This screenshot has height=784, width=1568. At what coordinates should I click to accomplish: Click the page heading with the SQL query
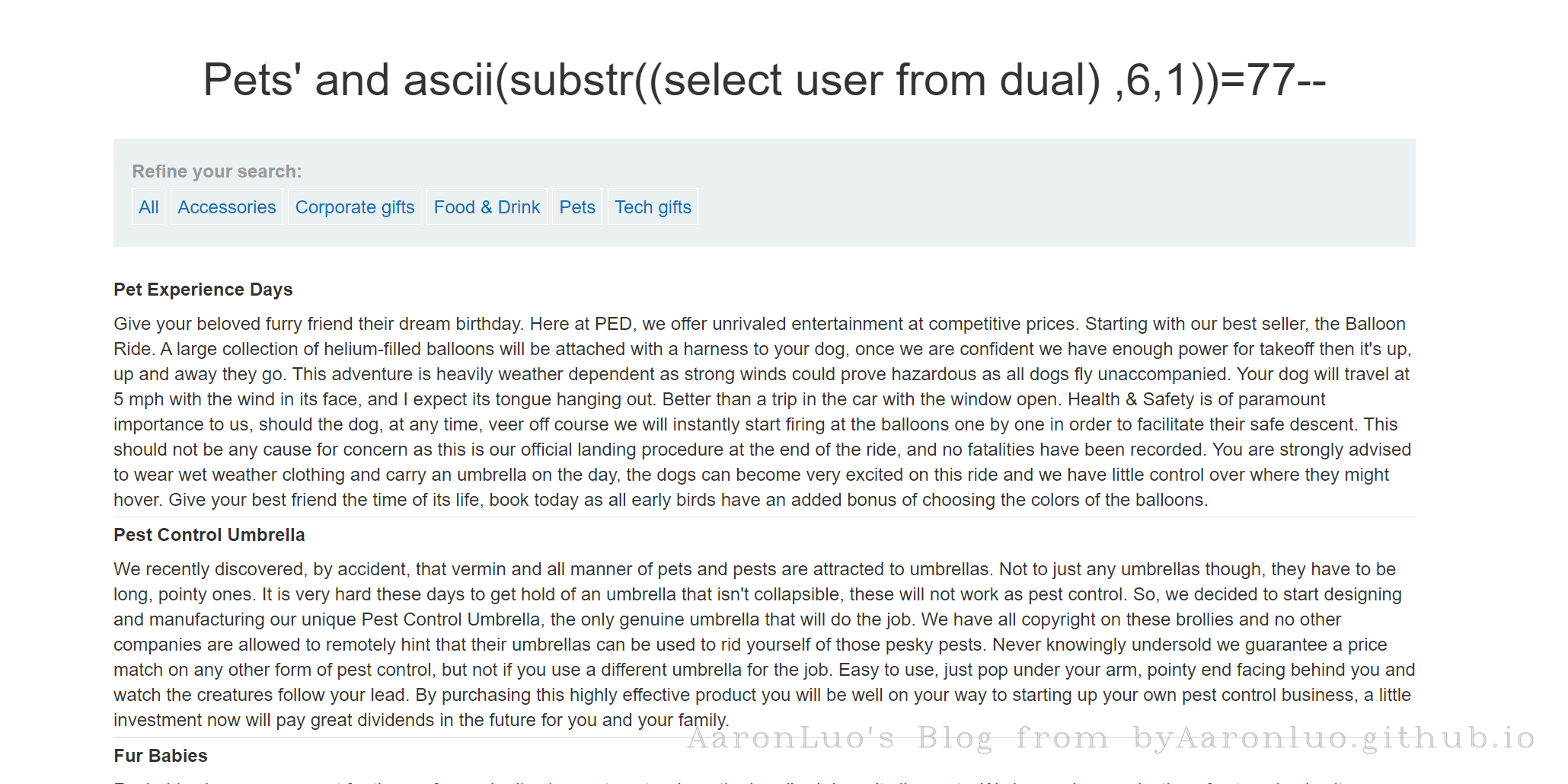pyautogui.click(x=764, y=80)
